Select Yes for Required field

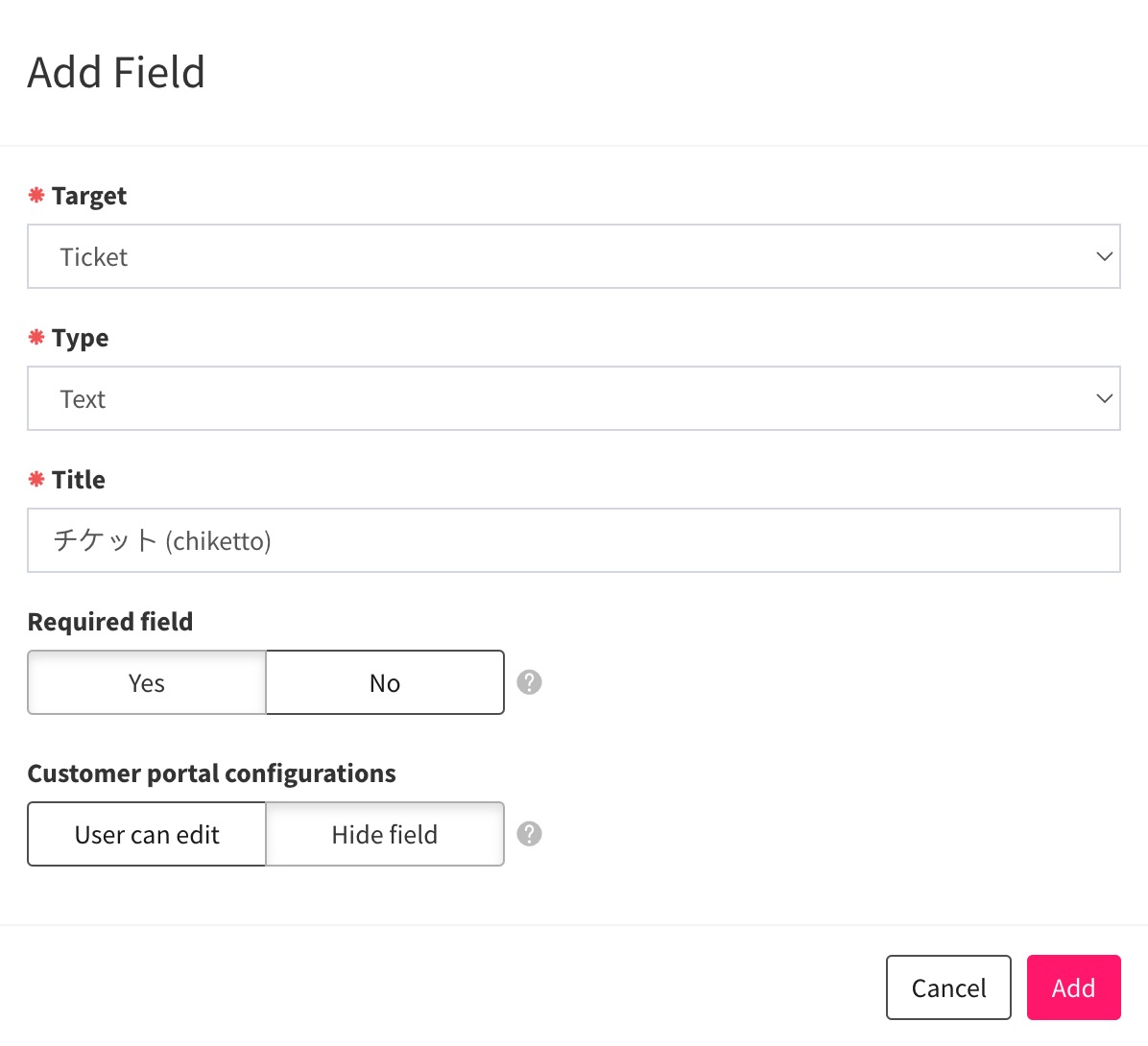[x=146, y=682]
